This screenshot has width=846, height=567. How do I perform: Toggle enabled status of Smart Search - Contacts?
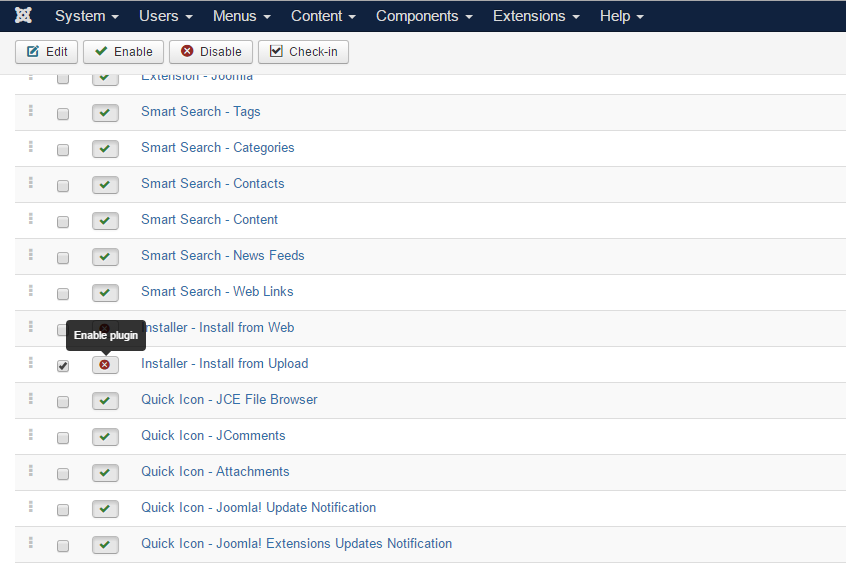105,185
